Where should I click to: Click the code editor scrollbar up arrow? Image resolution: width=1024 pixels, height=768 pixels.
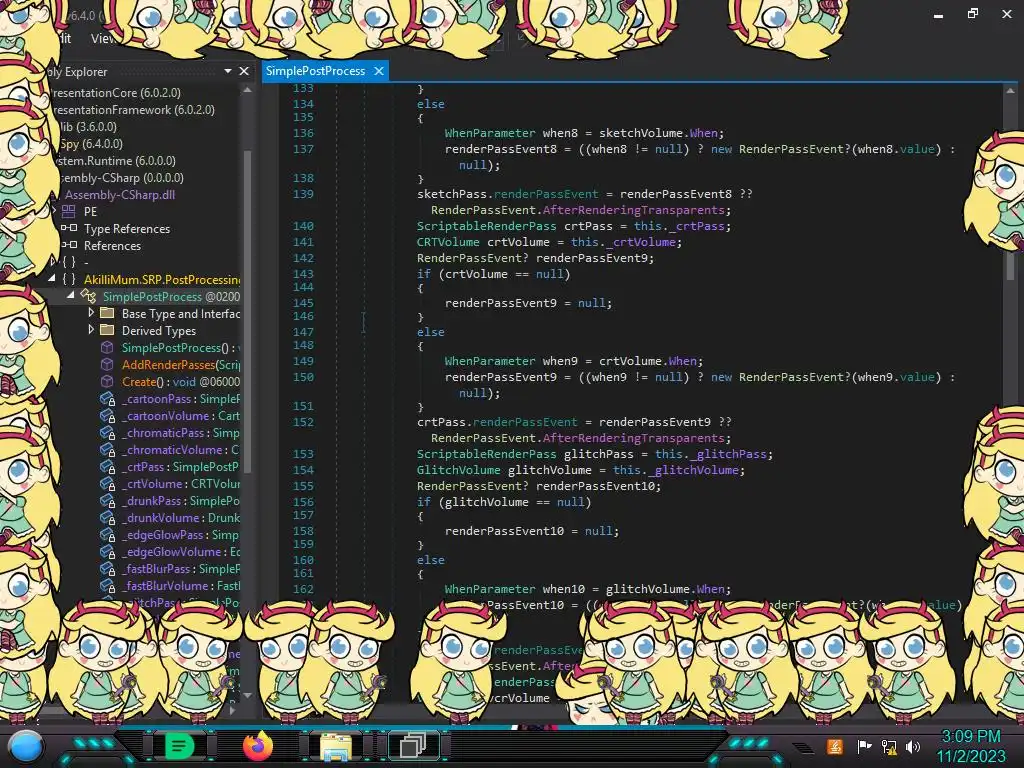click(1010, 91)
